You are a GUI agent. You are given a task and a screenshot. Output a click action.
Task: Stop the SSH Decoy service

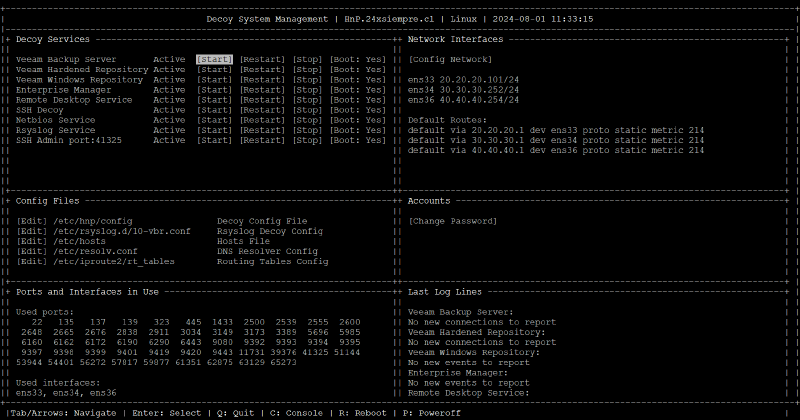pos(307,110)
